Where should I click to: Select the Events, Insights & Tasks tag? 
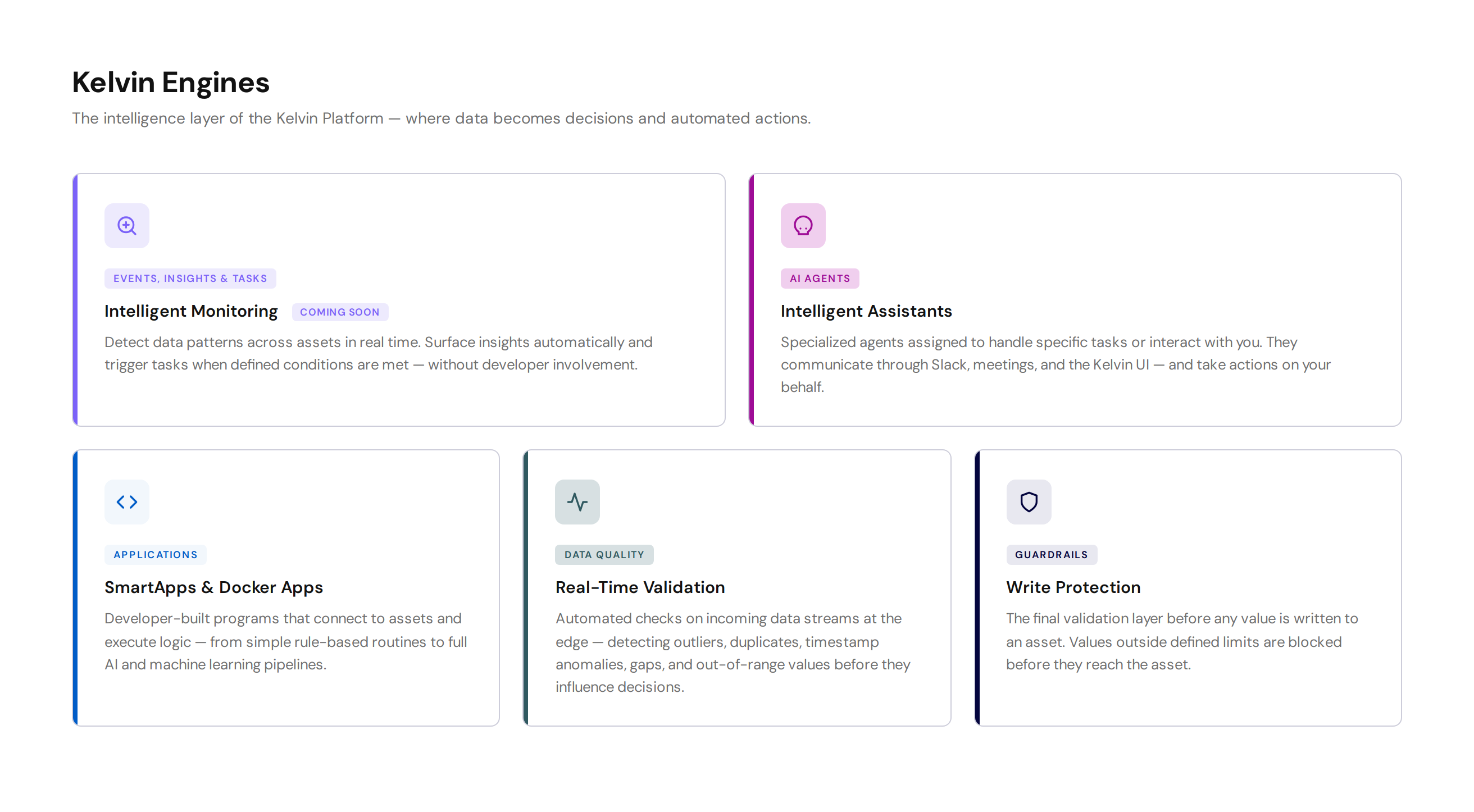(190, 279)
